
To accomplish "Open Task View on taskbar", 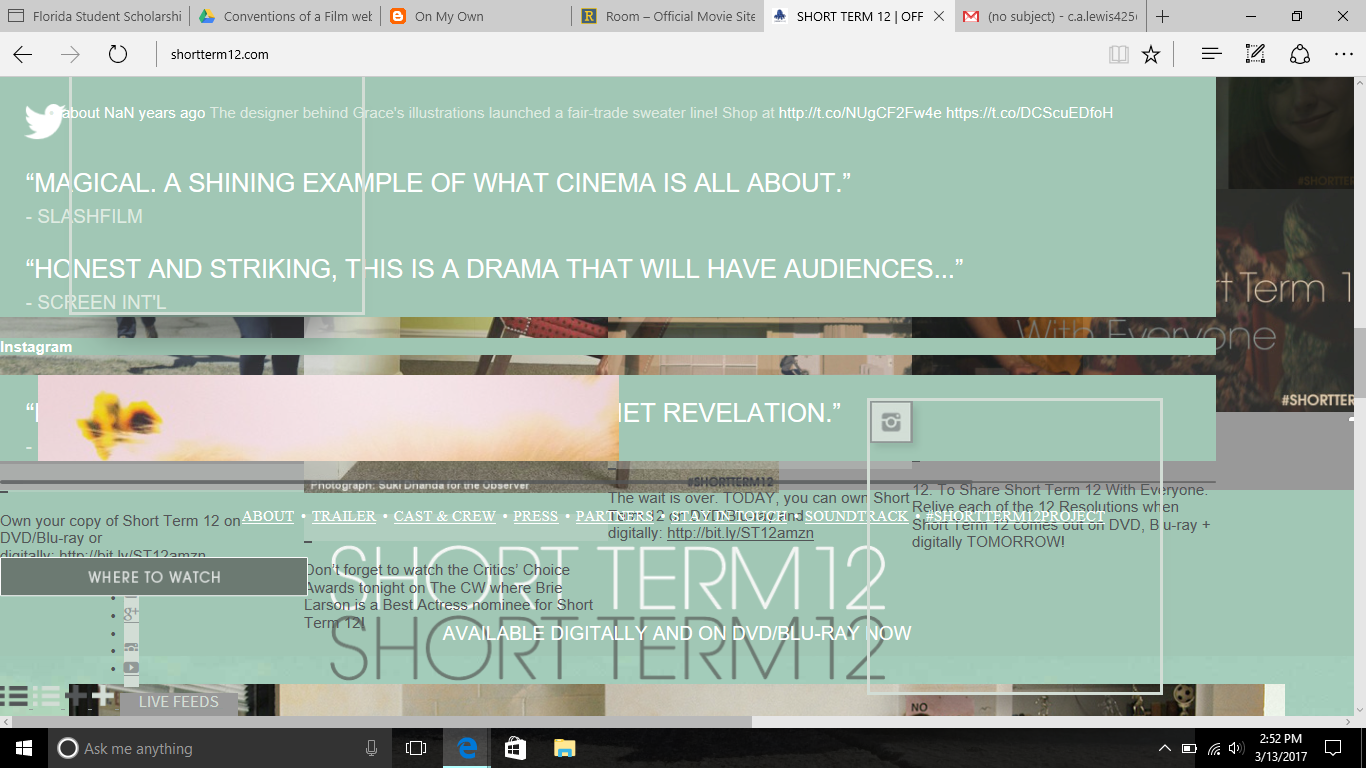I will (x=416, y=748).
